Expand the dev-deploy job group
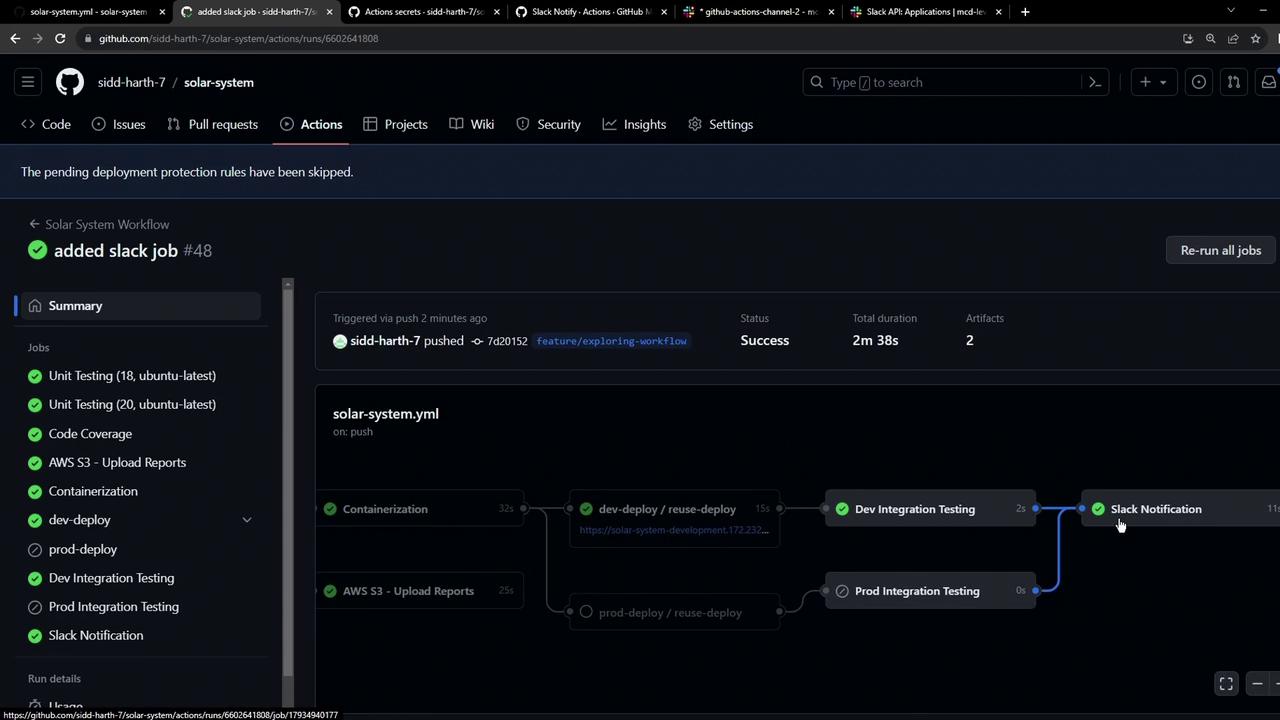The height and width of the screenshot is (720, 1280). pyautogui.click(x=247, y=520)
